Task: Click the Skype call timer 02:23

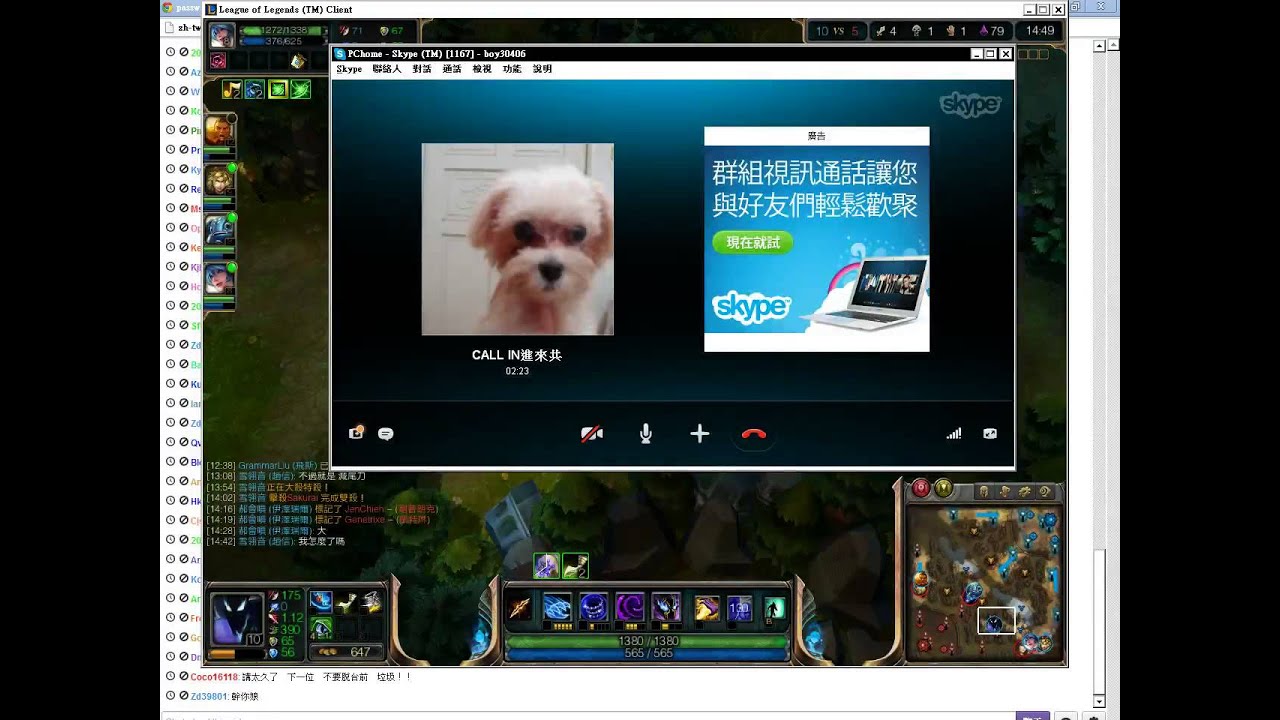Action: click(517, 371)
